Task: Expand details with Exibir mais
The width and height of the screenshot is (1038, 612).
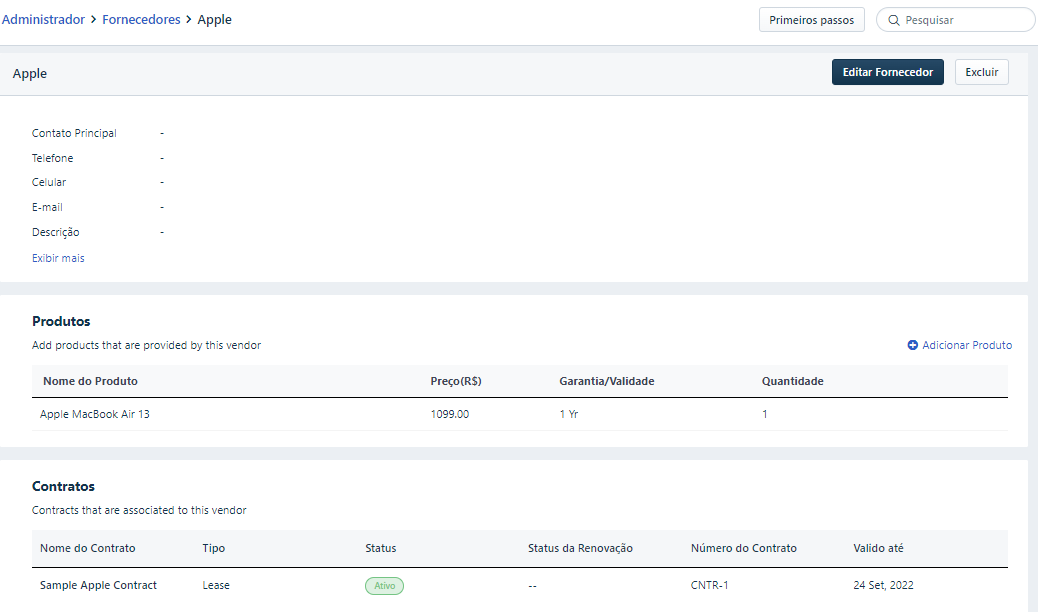Action: tap(58, 258)
